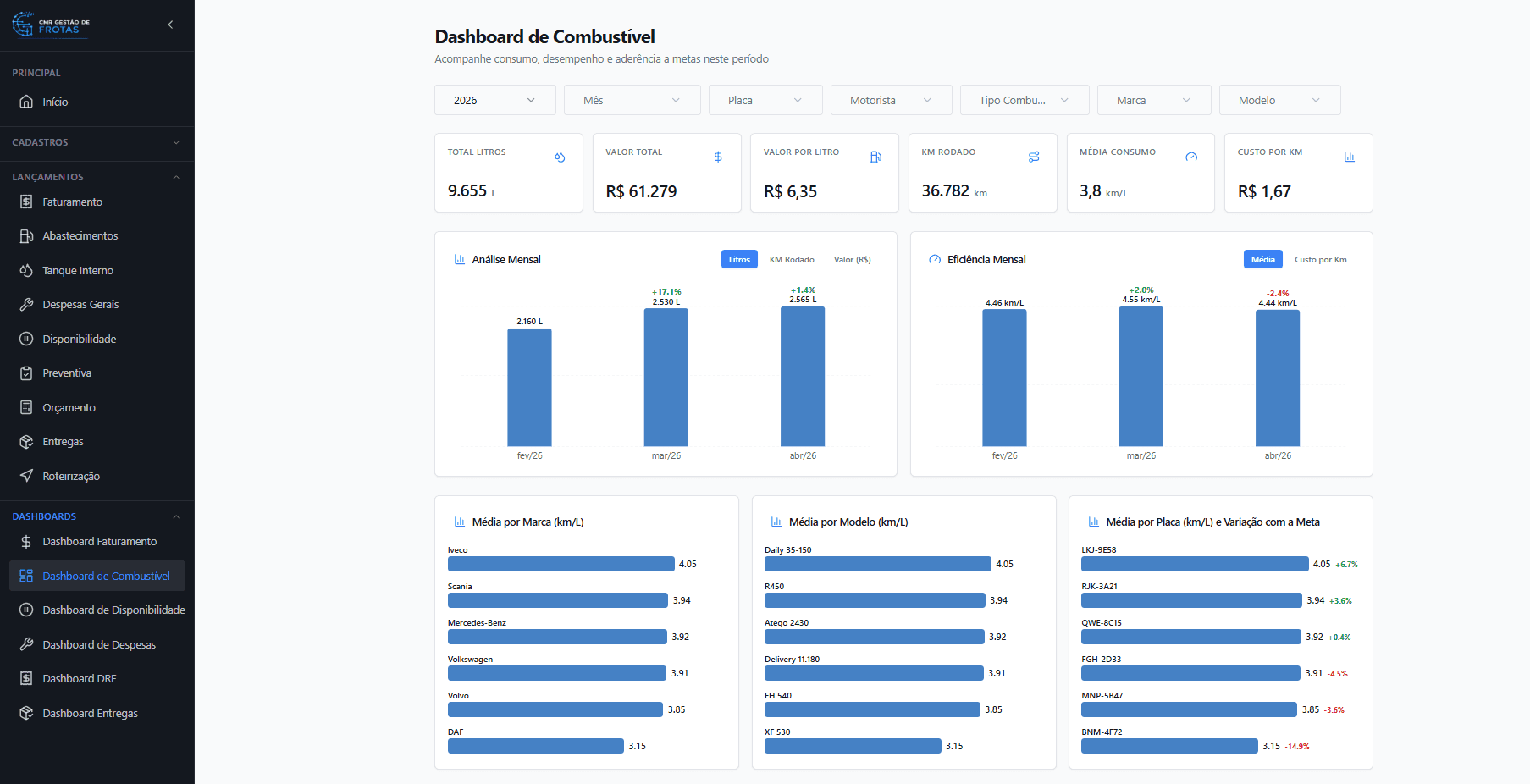The width and height of the screenshot is (1530, 784).
Task: Click the bar chart icon in Custo por KM card
Action: pyautogui.click(x=1350, y=157)
